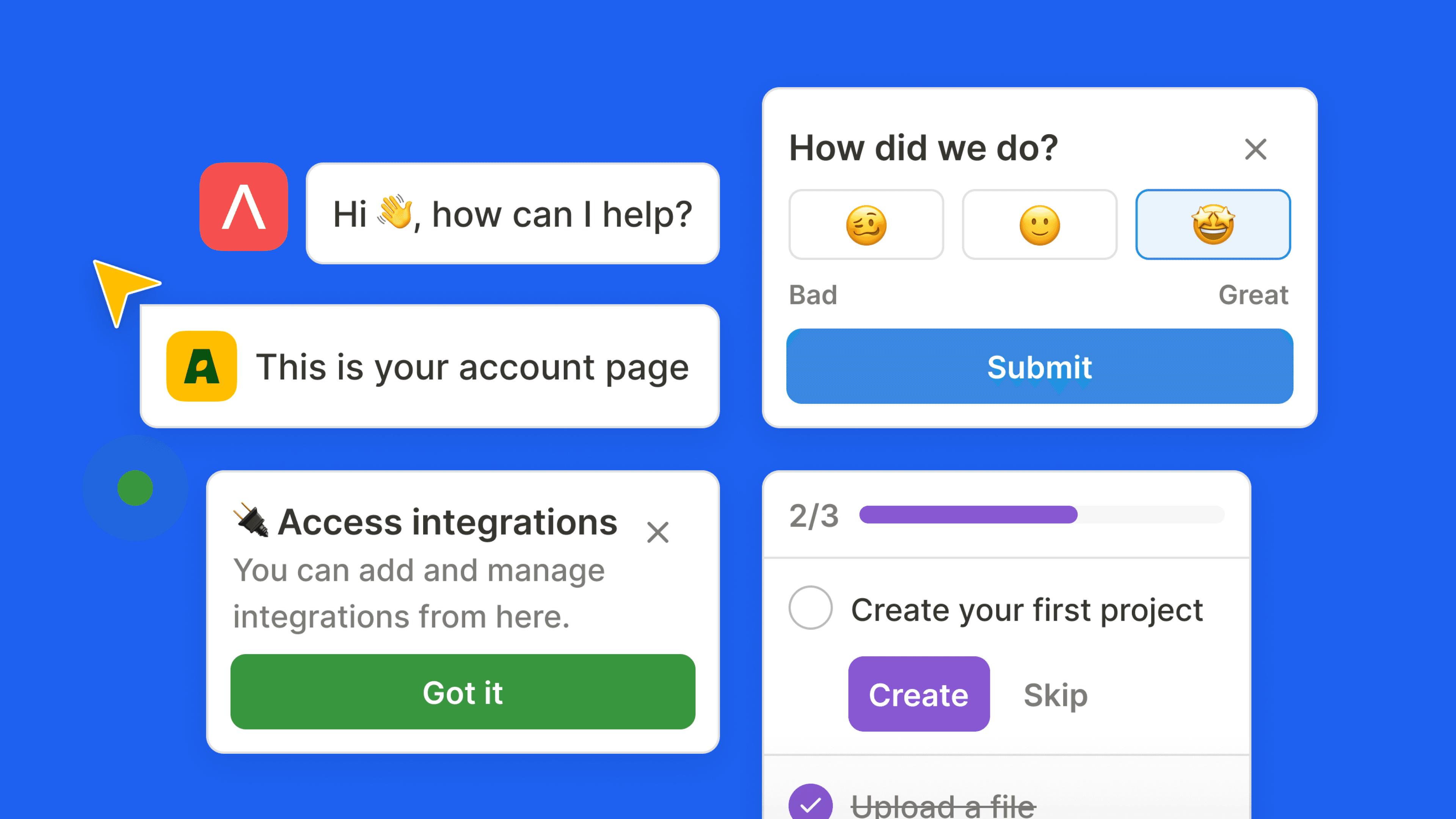Click the 2/3 progress counter

[x=813, y=516]
